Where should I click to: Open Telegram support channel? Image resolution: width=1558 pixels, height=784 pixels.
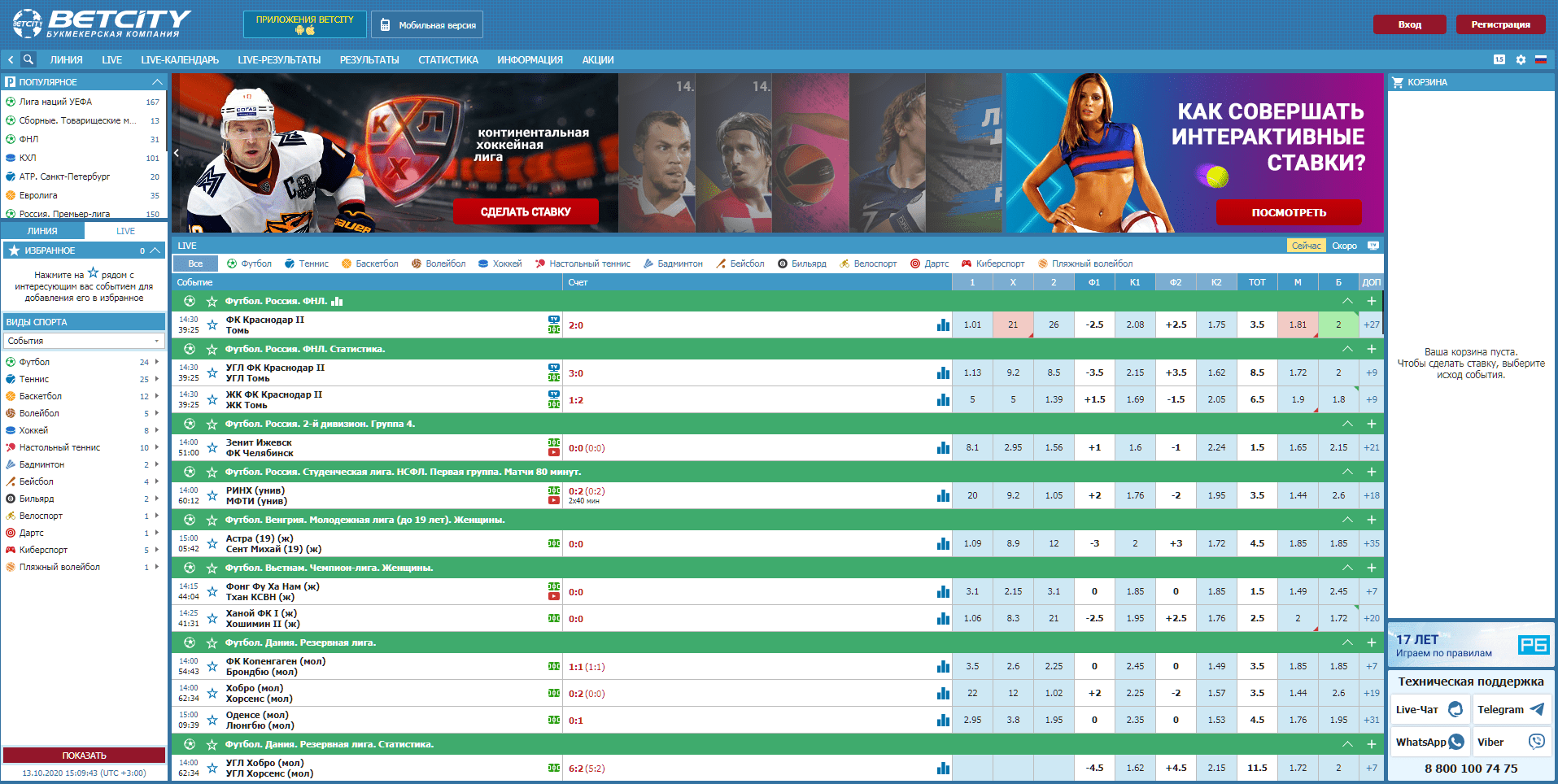tap(1510, 709)
